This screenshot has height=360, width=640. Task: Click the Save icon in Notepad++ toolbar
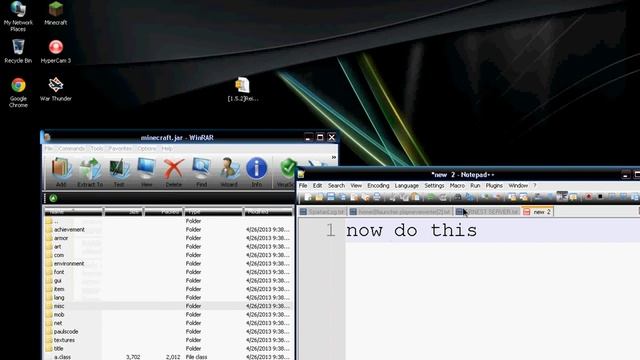tap(331, 198)
